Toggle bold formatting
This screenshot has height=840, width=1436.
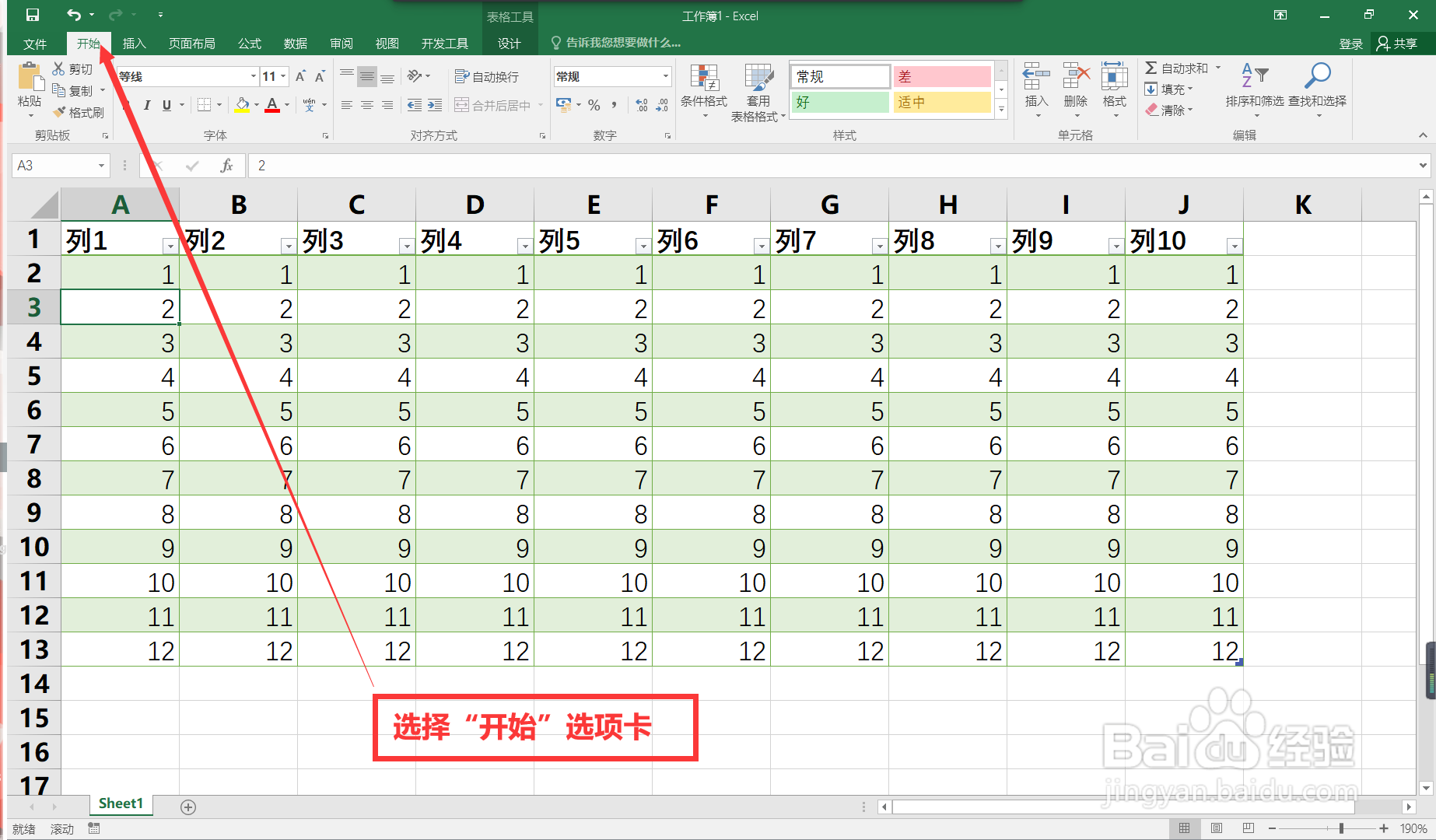[x=127, y=105]
